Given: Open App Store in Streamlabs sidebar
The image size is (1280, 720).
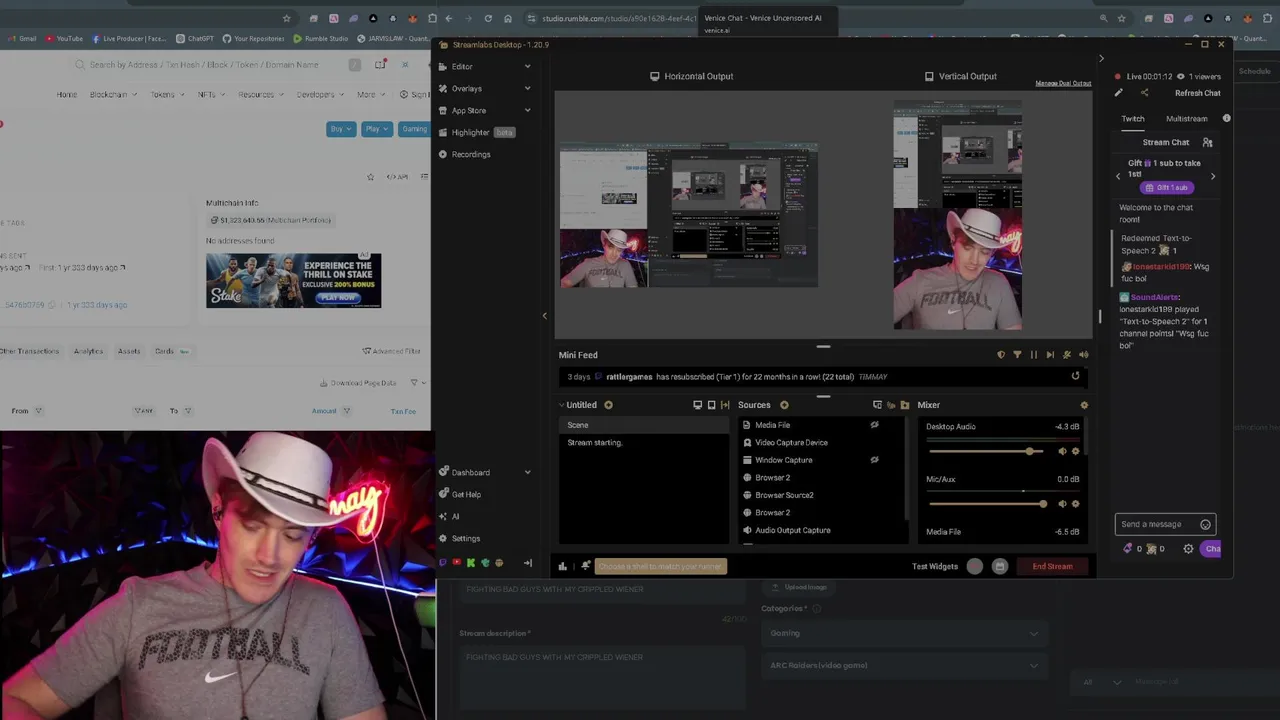Looking at the screenshot, I should click(468, 111).
